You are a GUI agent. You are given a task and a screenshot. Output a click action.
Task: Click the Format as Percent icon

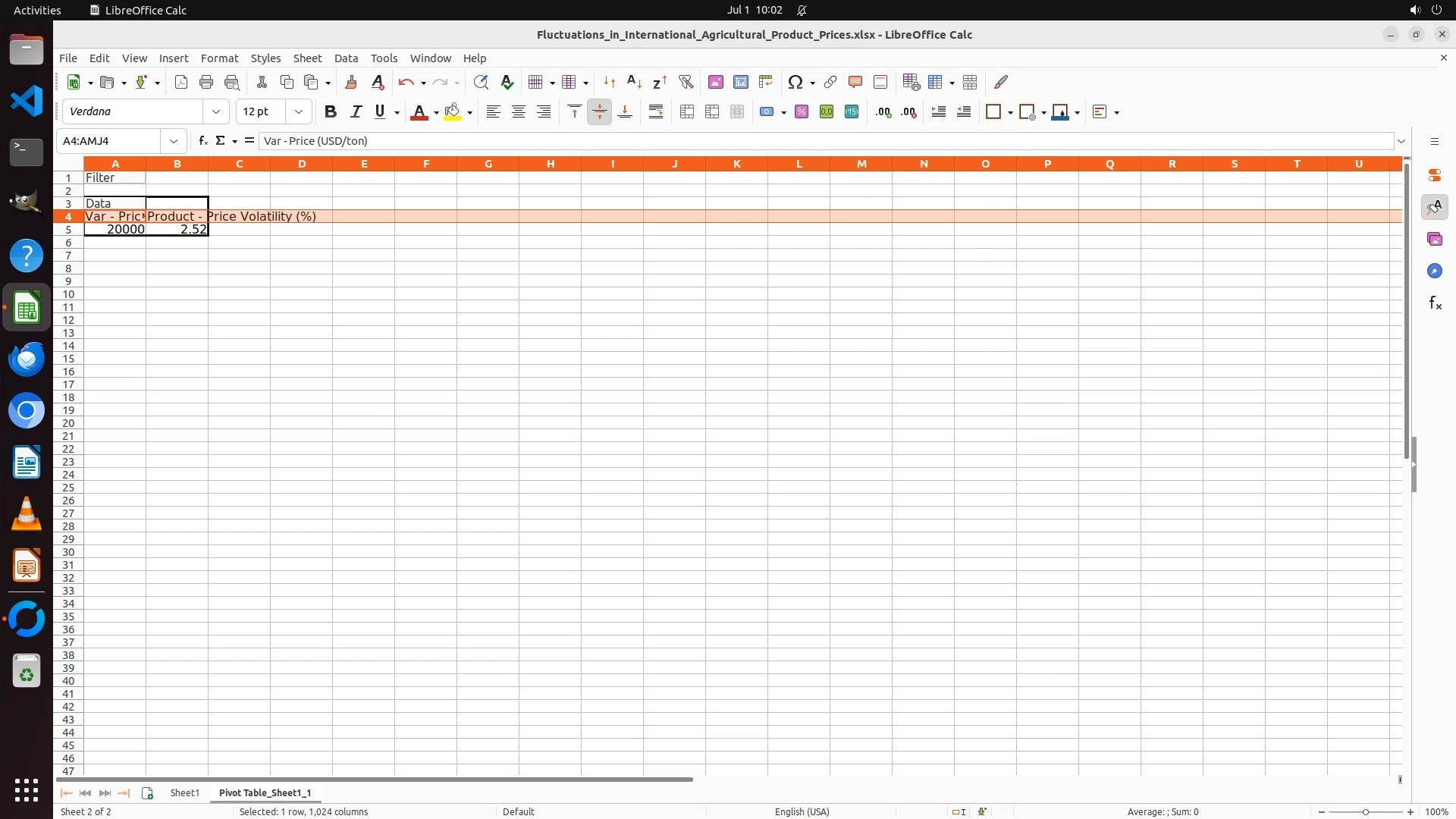(x=802, y=112)
